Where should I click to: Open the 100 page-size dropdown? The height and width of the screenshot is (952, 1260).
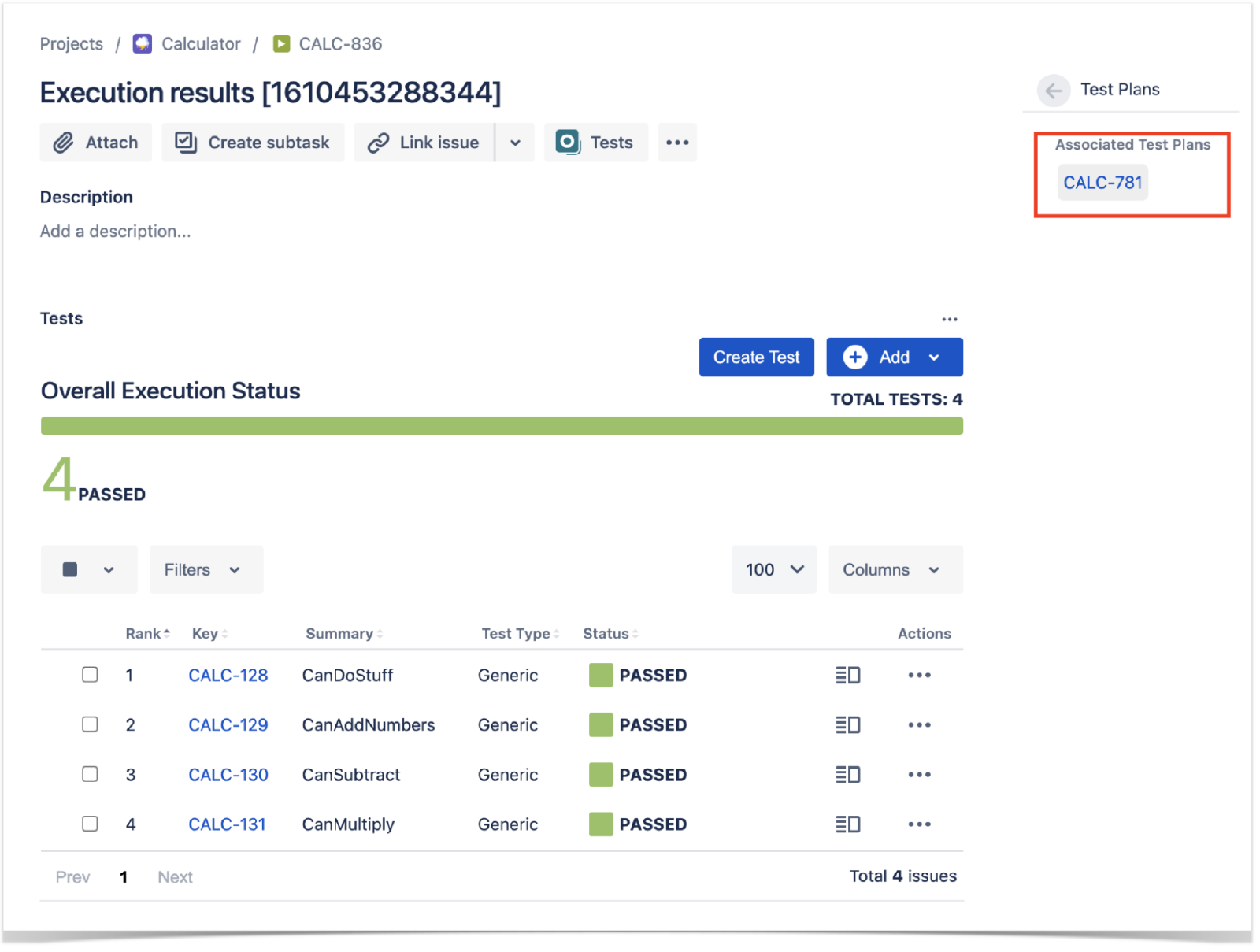coord(773,569)
